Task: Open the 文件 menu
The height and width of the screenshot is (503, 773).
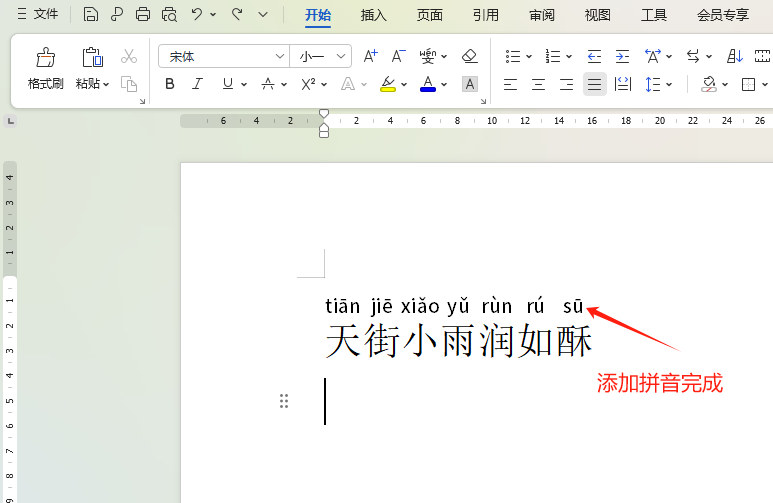Action: 38,14
